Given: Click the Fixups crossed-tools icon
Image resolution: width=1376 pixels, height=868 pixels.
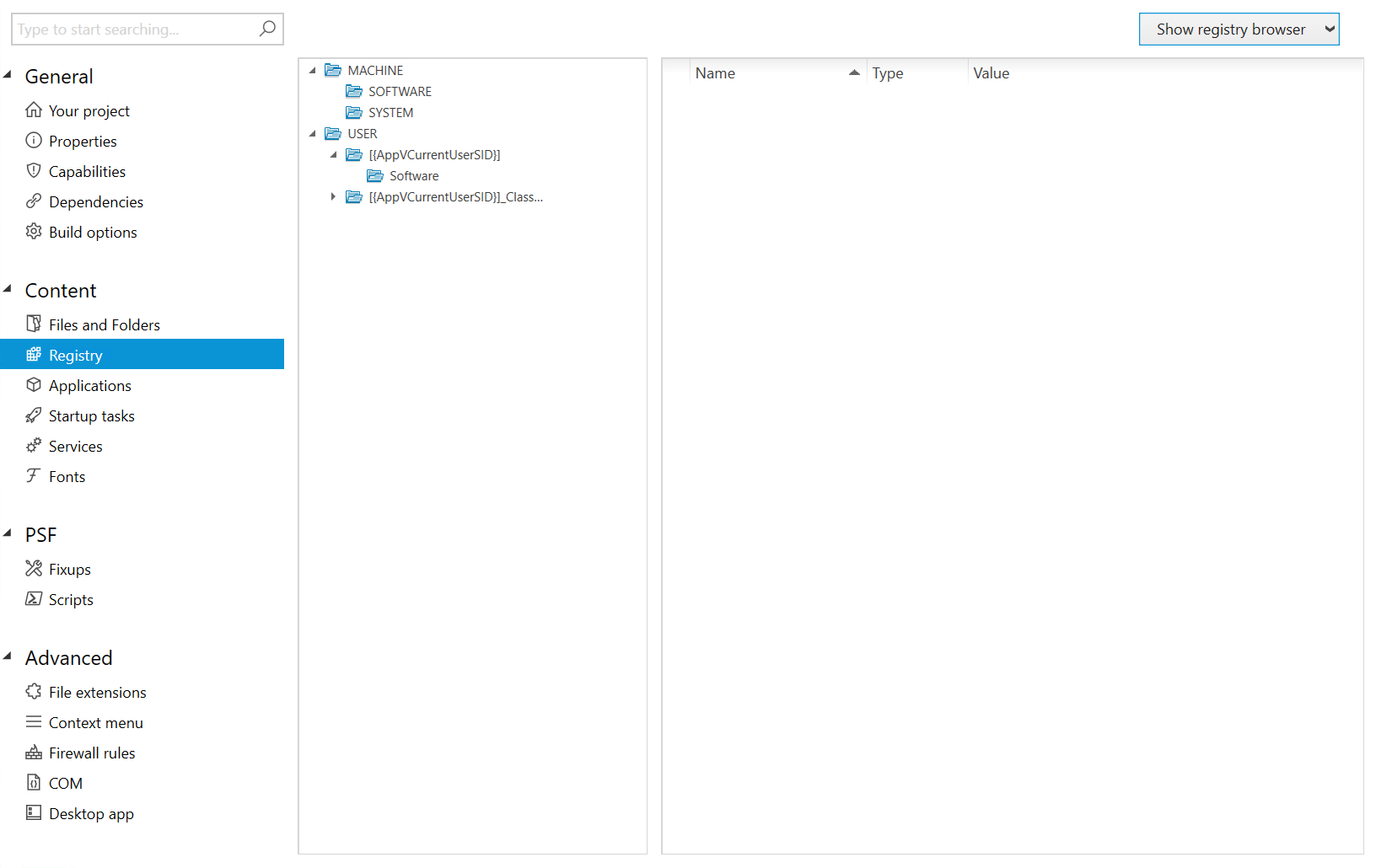Looking at the screenshot, I should pos(33,569).
